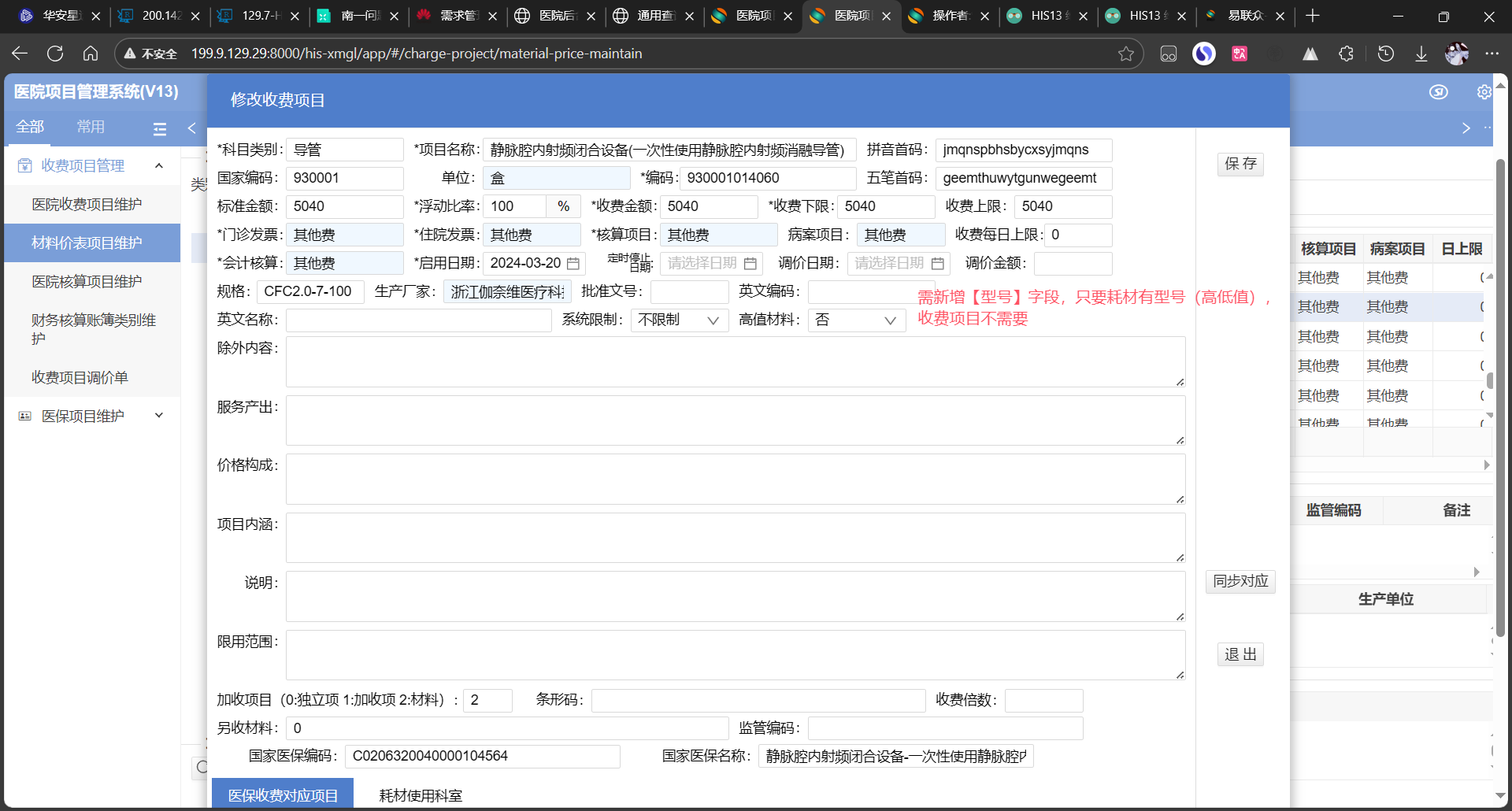Click the 项目名称 input field
Image resolution: width=1512 pixels, height=811 pixels.
pos(669,150)
